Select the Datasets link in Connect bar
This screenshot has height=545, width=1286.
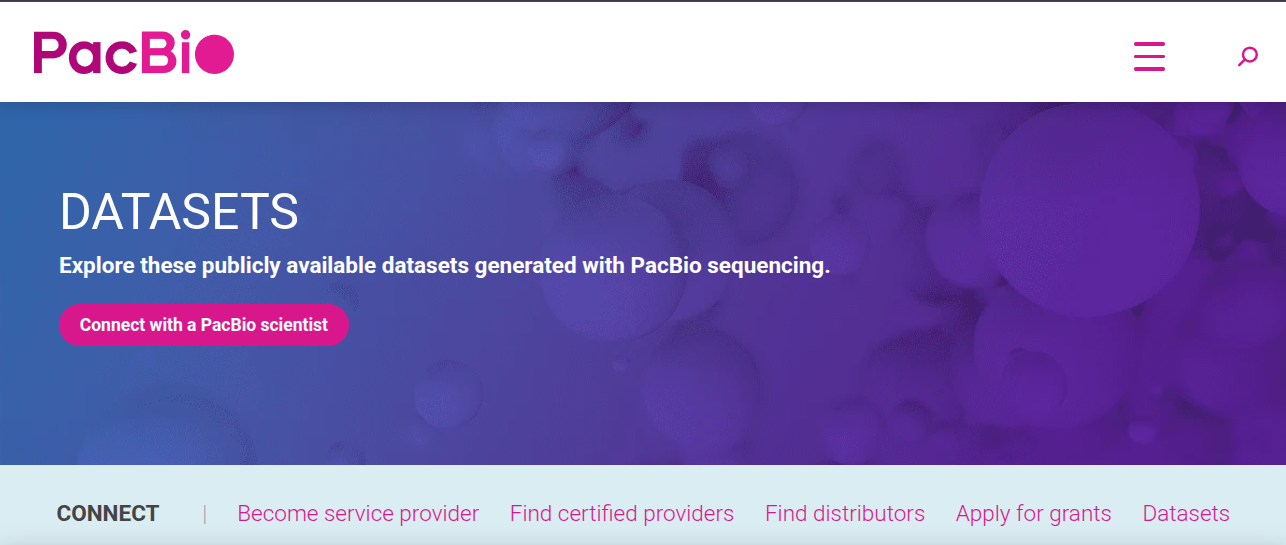click(x=1185, y=514)
